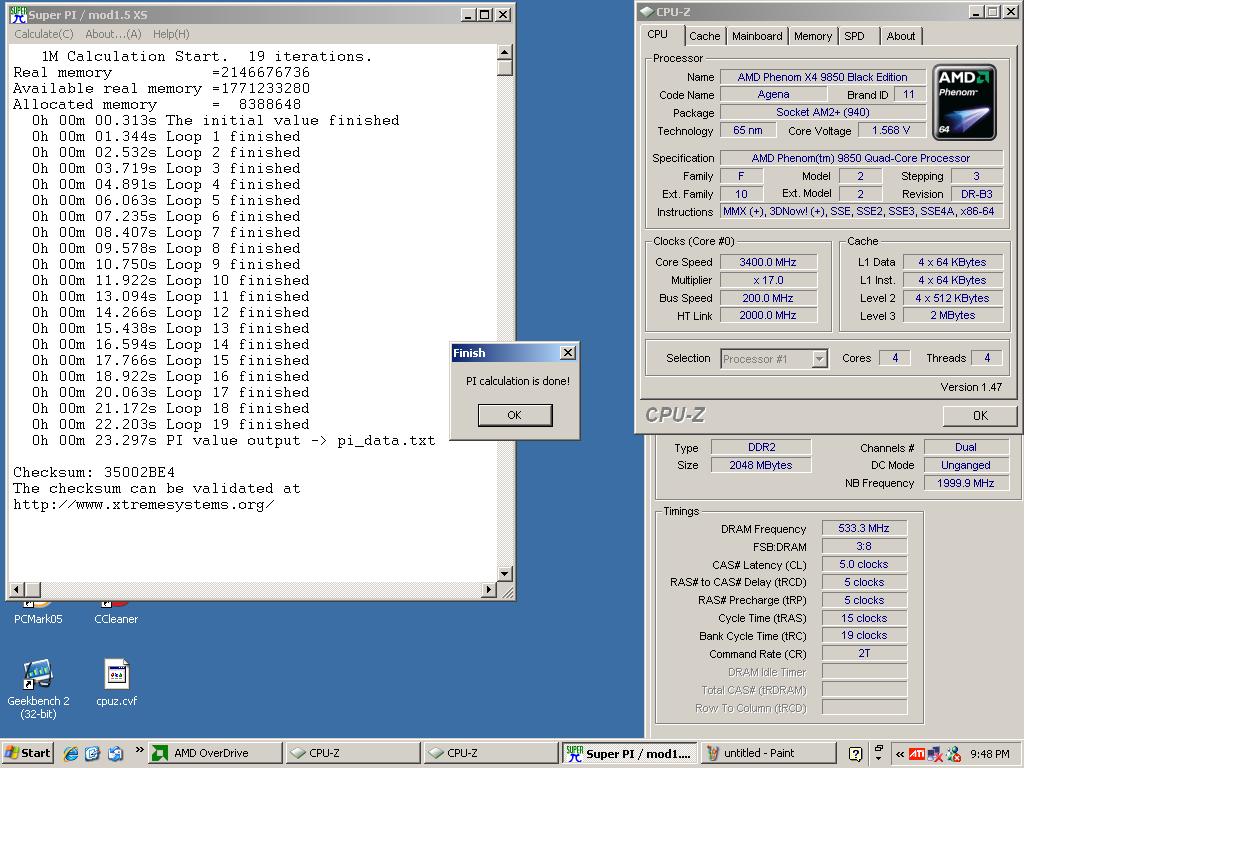This screenshot has width=1258, height=867.
Task: Click the CPU-Z title bar icon
Action: [646, 12]
